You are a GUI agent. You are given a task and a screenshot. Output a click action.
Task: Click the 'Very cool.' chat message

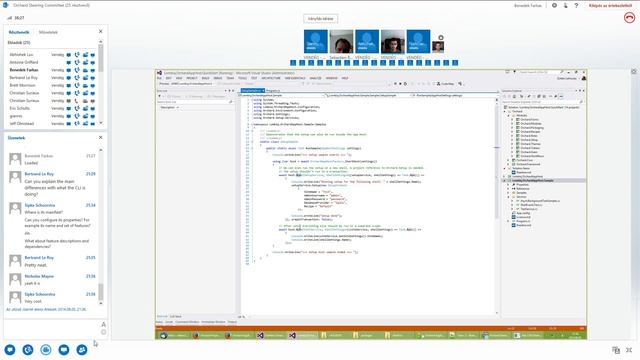[33, 301]
